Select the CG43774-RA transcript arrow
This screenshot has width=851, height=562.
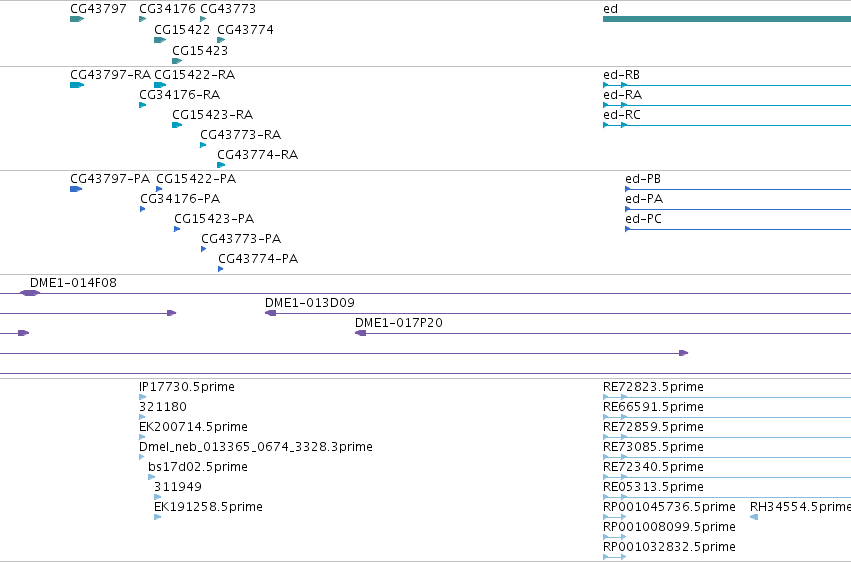pos(221,165)
